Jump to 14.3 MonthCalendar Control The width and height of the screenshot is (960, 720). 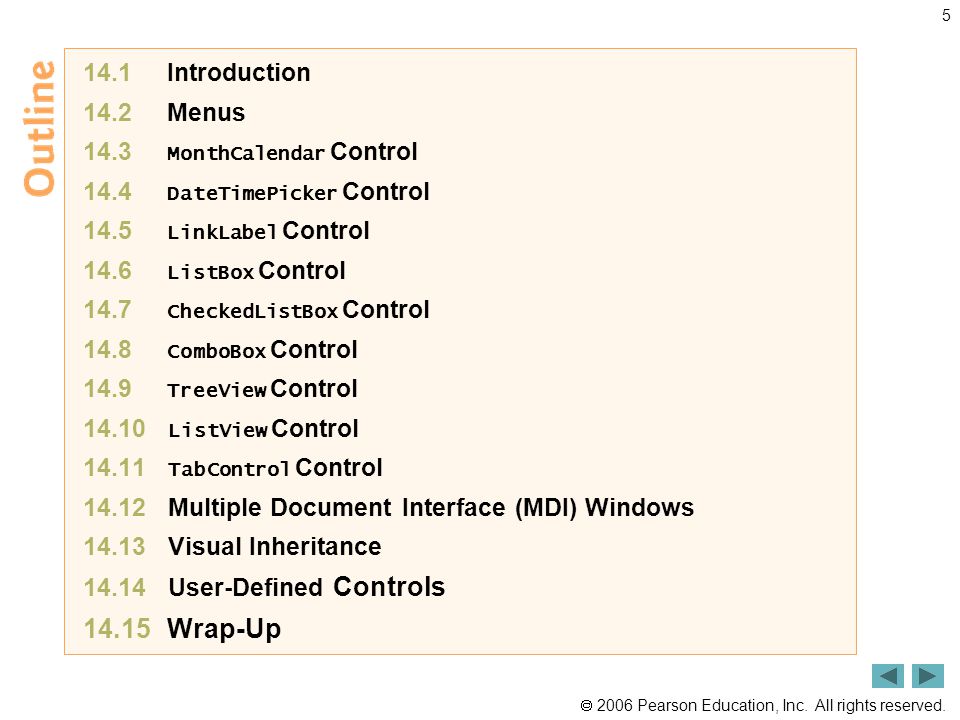click(250, 152)
